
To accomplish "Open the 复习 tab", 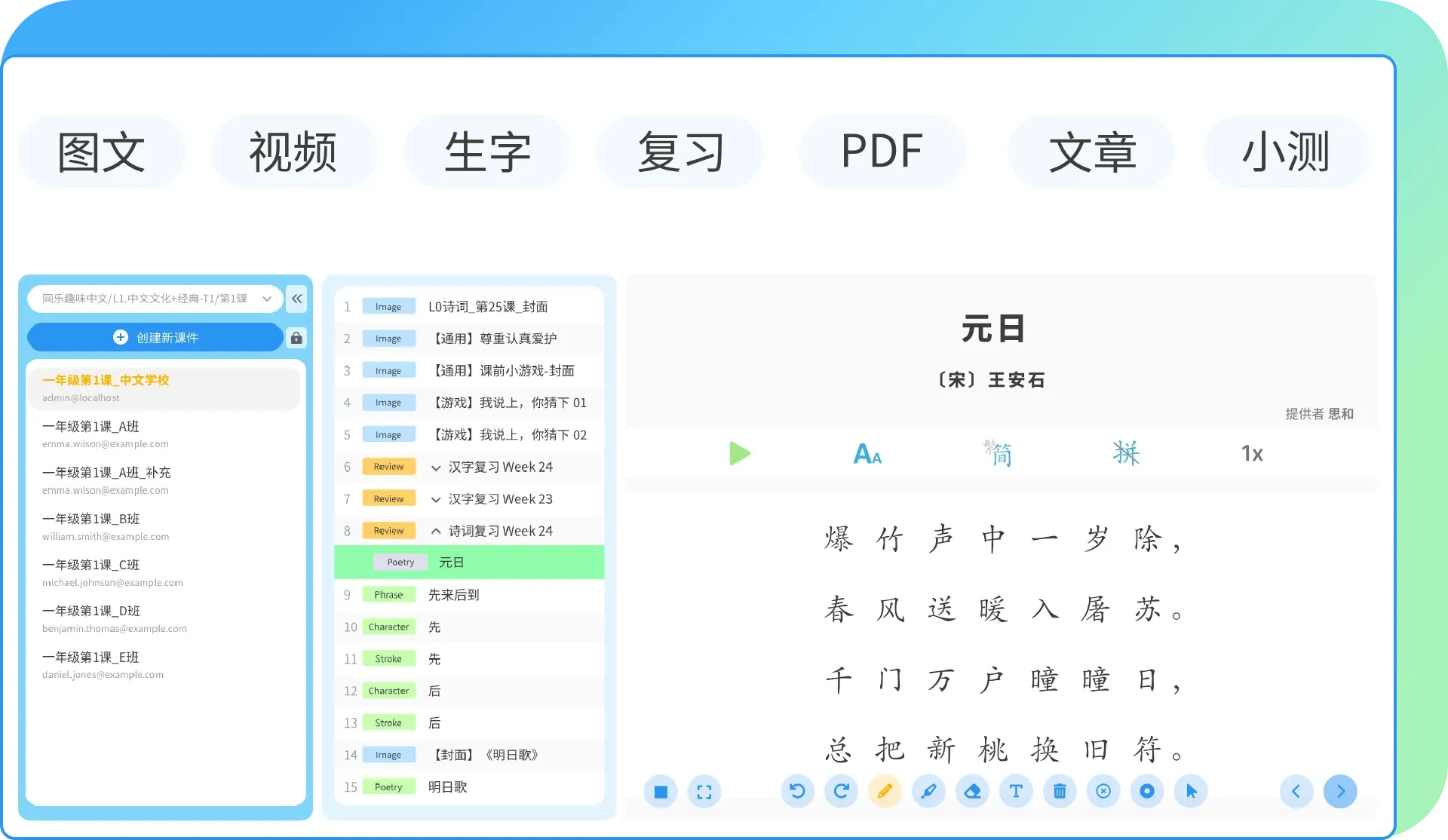I will 680,152.
